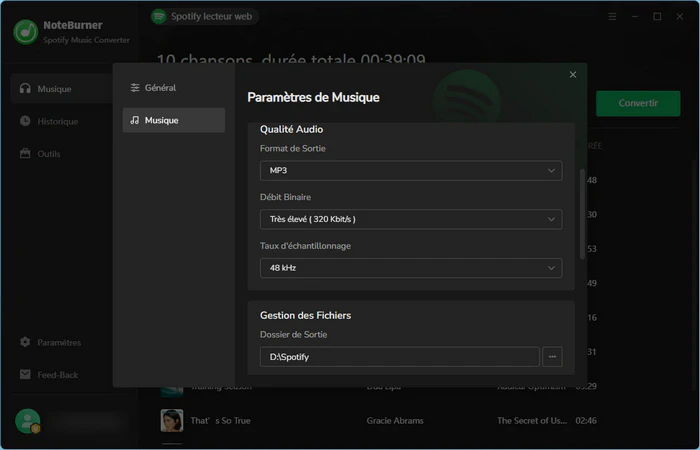This screenshot has width=700, height=450.
Task: Click the That's So True album thumbnail
Action: tap(172, 421)
